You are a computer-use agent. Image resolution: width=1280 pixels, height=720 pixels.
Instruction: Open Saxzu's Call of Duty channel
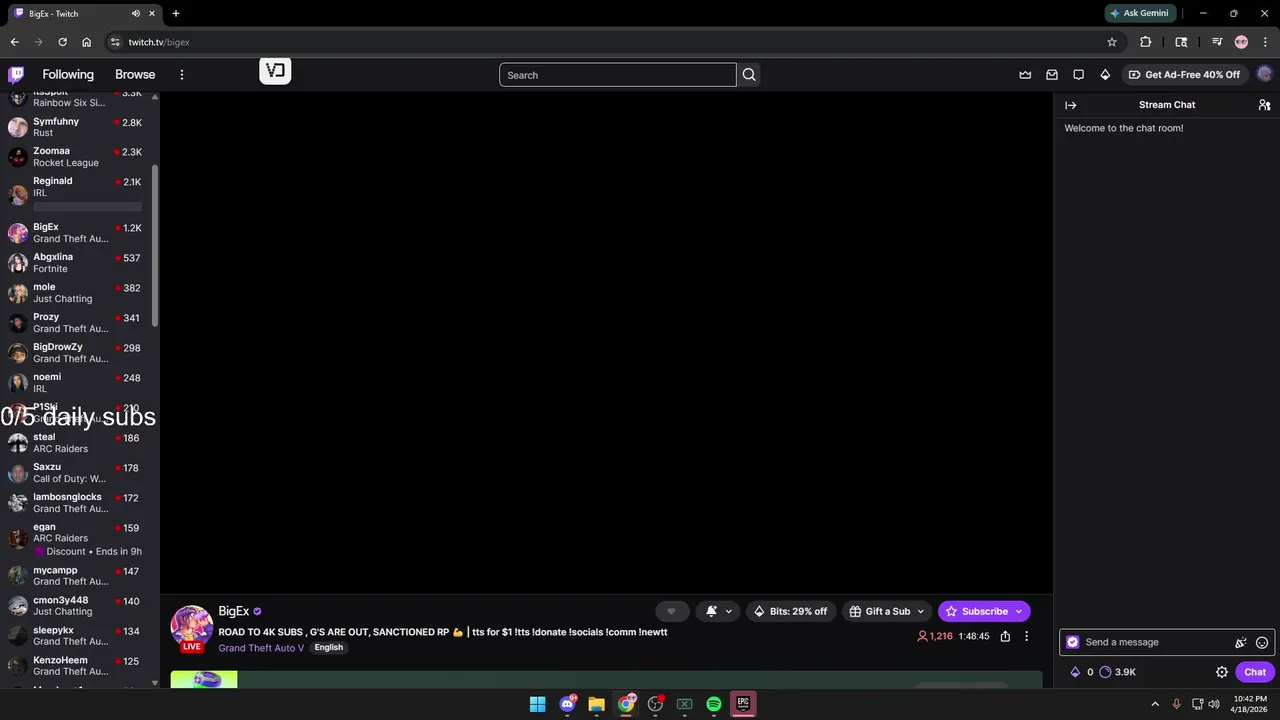pyautogui.click(x=78, y=473)
